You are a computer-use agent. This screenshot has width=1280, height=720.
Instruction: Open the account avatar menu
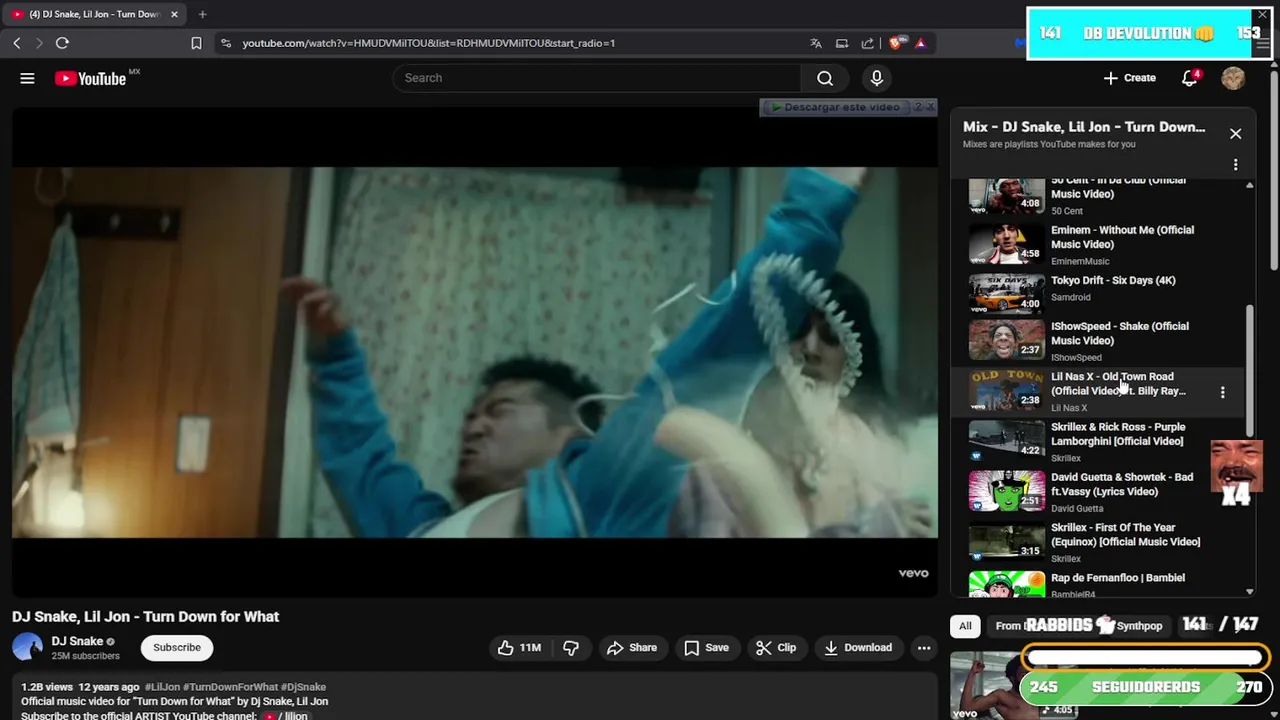(1233, 78)
